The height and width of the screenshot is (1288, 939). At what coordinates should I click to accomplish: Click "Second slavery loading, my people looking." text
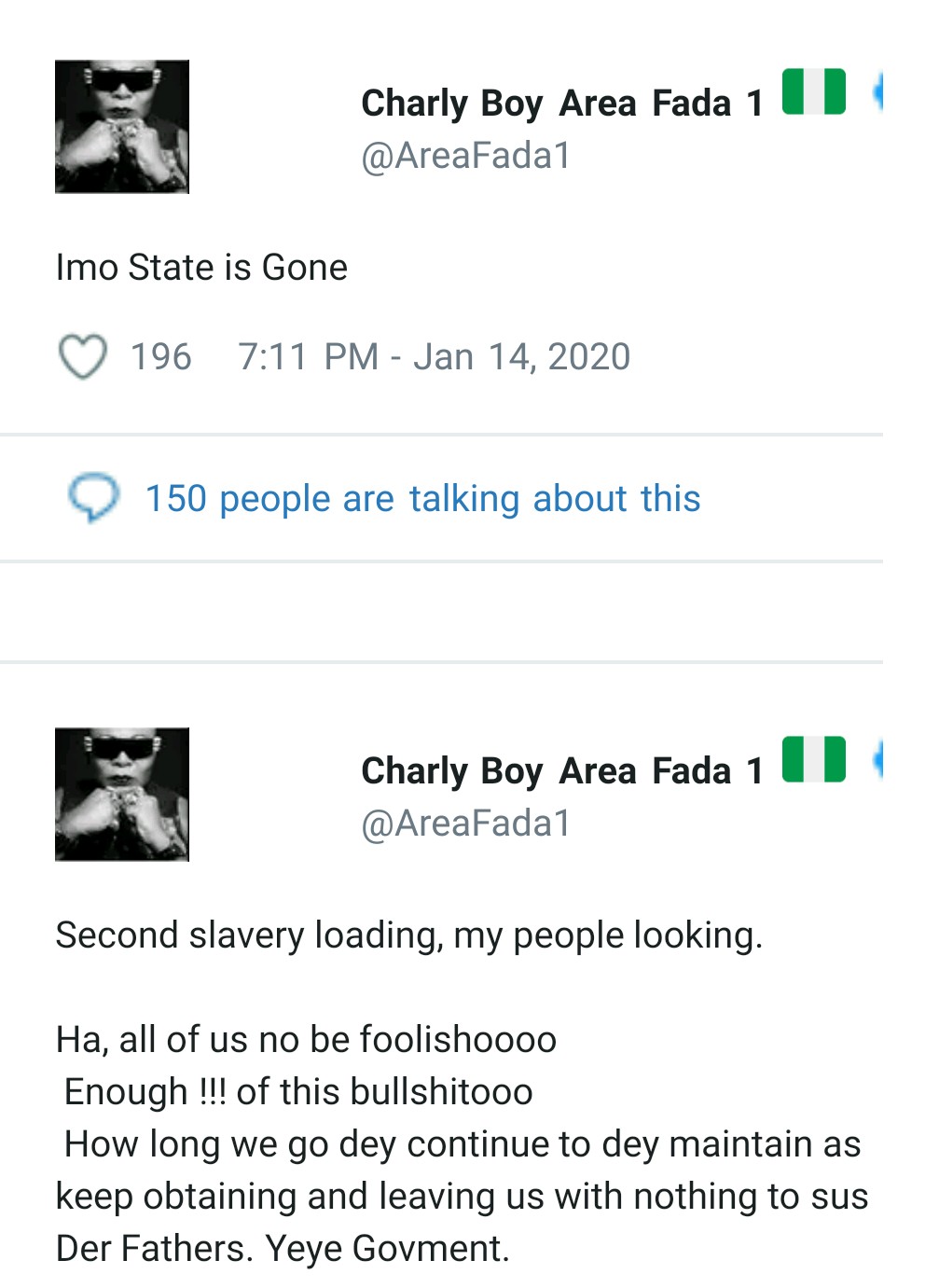(408, 935)
